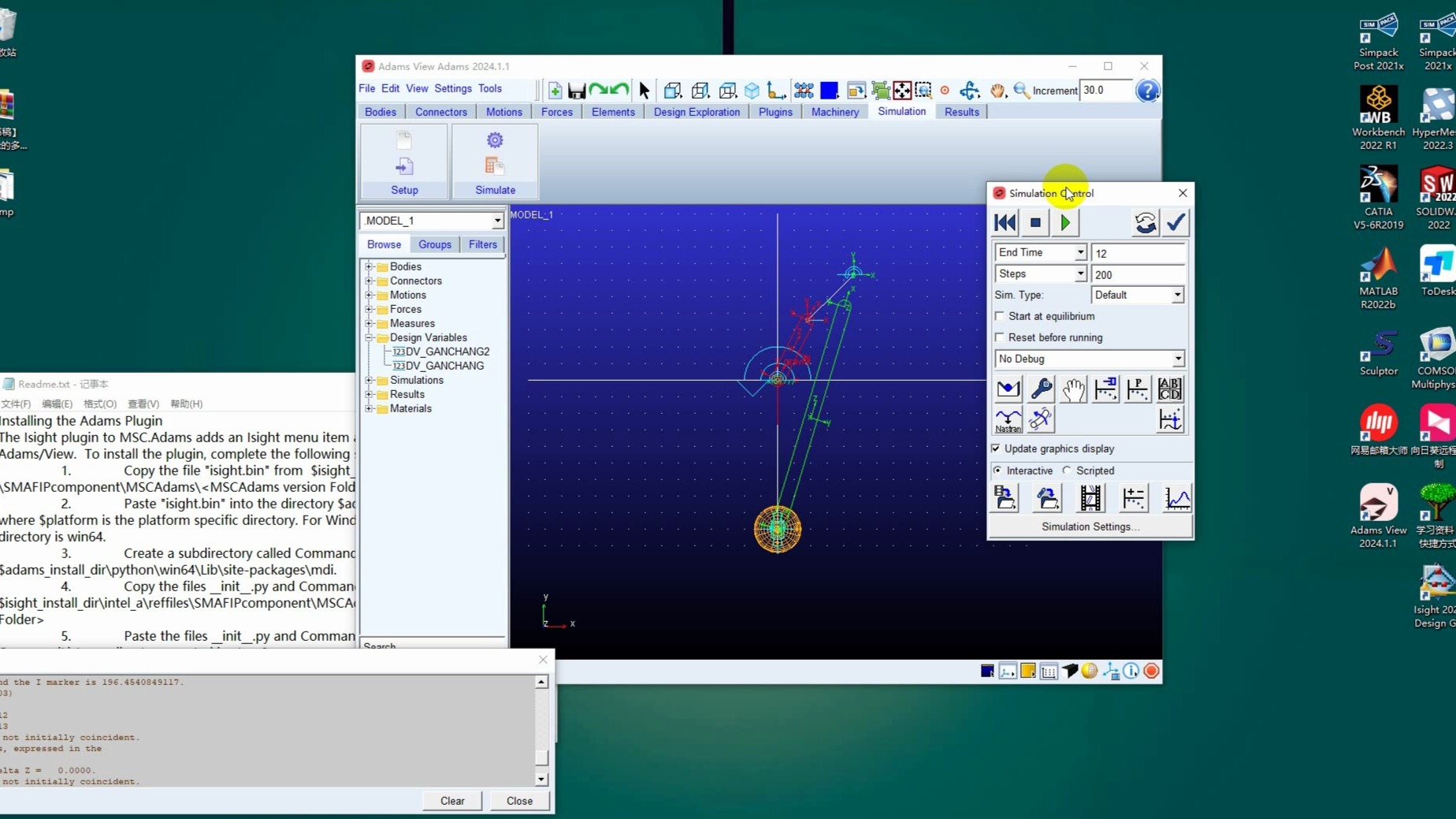The height and width of the screenshot is (819, 1456).
Task: Click the dark blue swatch in status bar
Action: click(x=987, y=671)
